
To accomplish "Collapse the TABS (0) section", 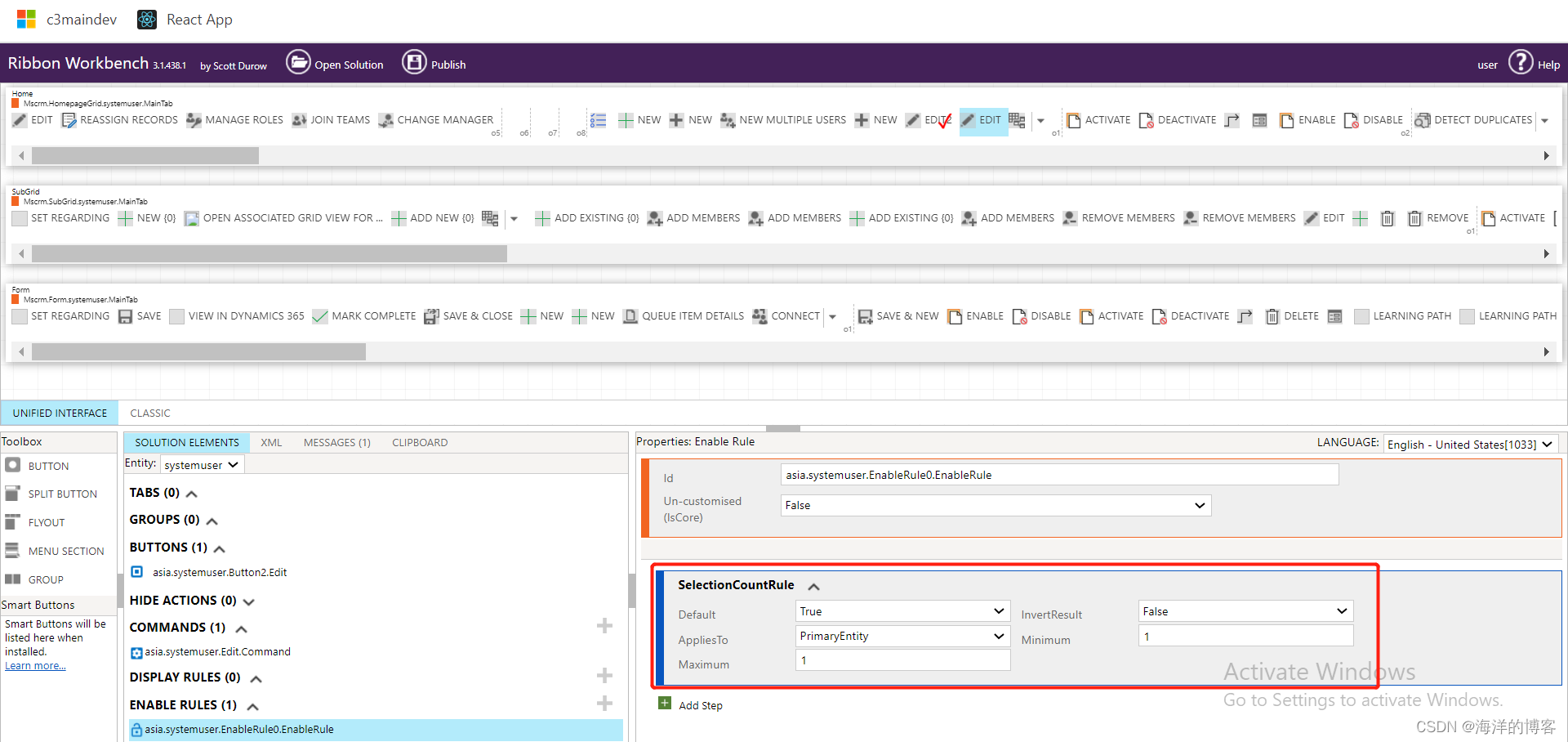I will point(192,494).
